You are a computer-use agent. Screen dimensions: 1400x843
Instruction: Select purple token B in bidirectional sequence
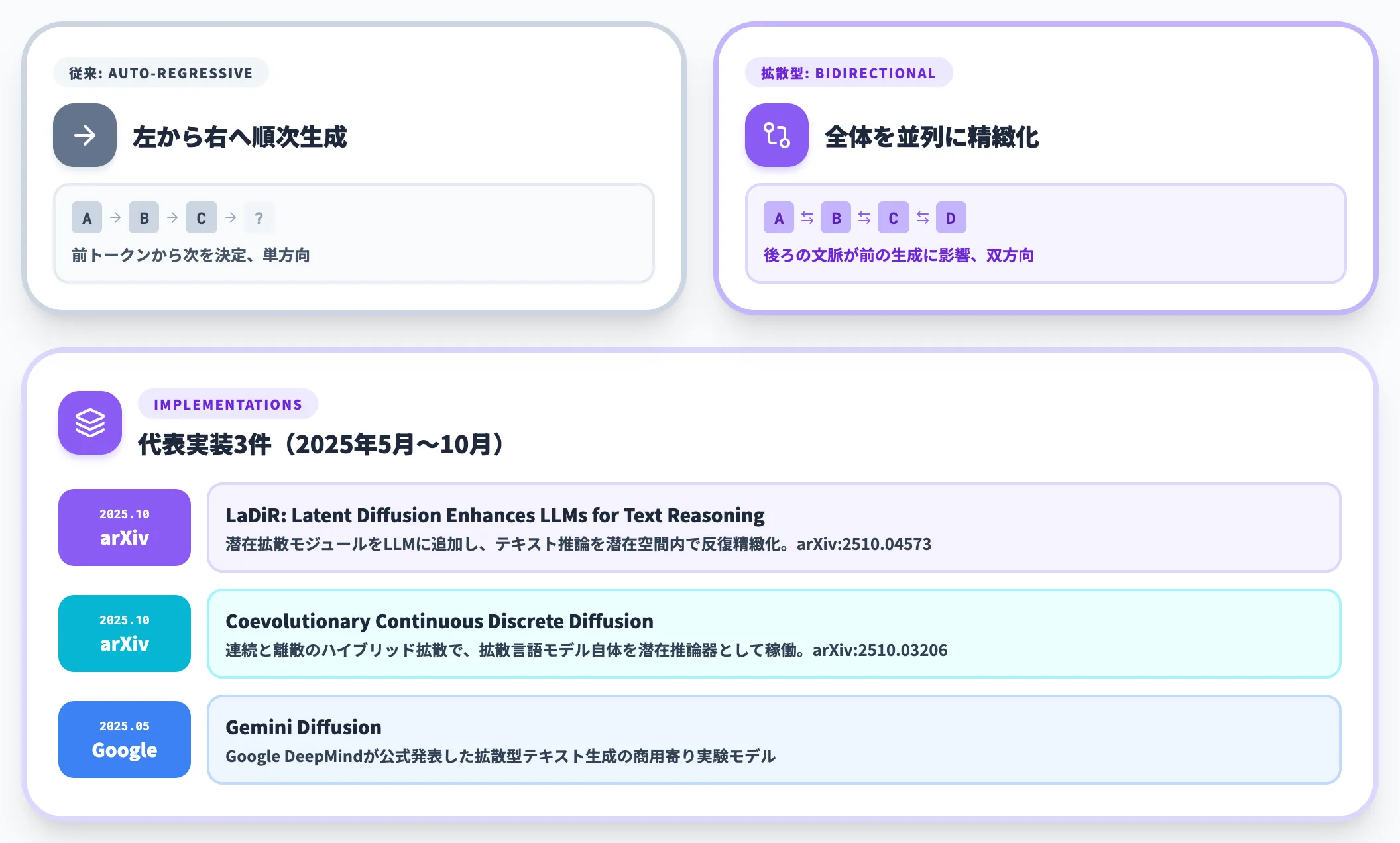click(x=836, y=217)
